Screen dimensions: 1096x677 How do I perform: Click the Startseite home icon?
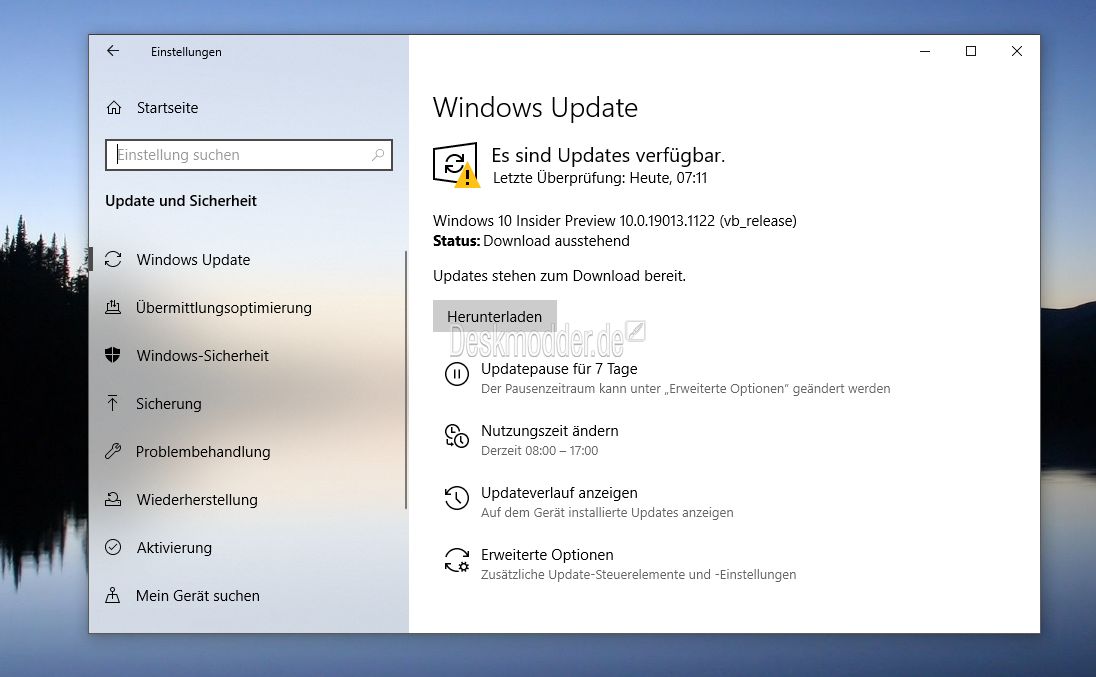pos(114,108)
